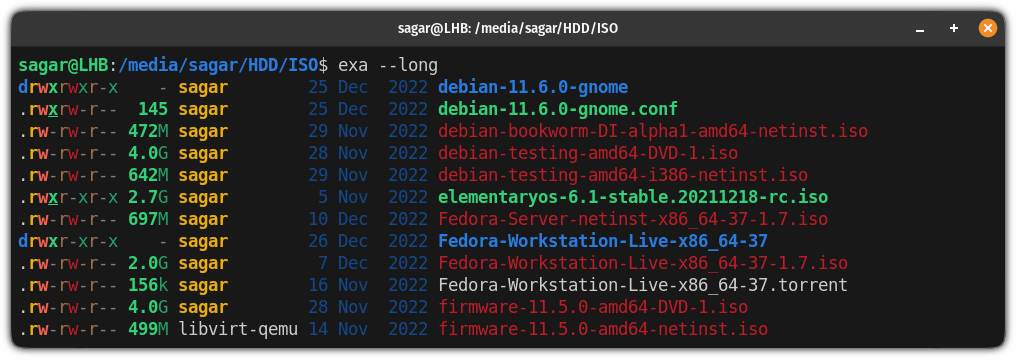Click permissions .rwxr-xr-x of elementaryos iso
This screenshot has width=1018, height=361.
(x=68, y=197)
